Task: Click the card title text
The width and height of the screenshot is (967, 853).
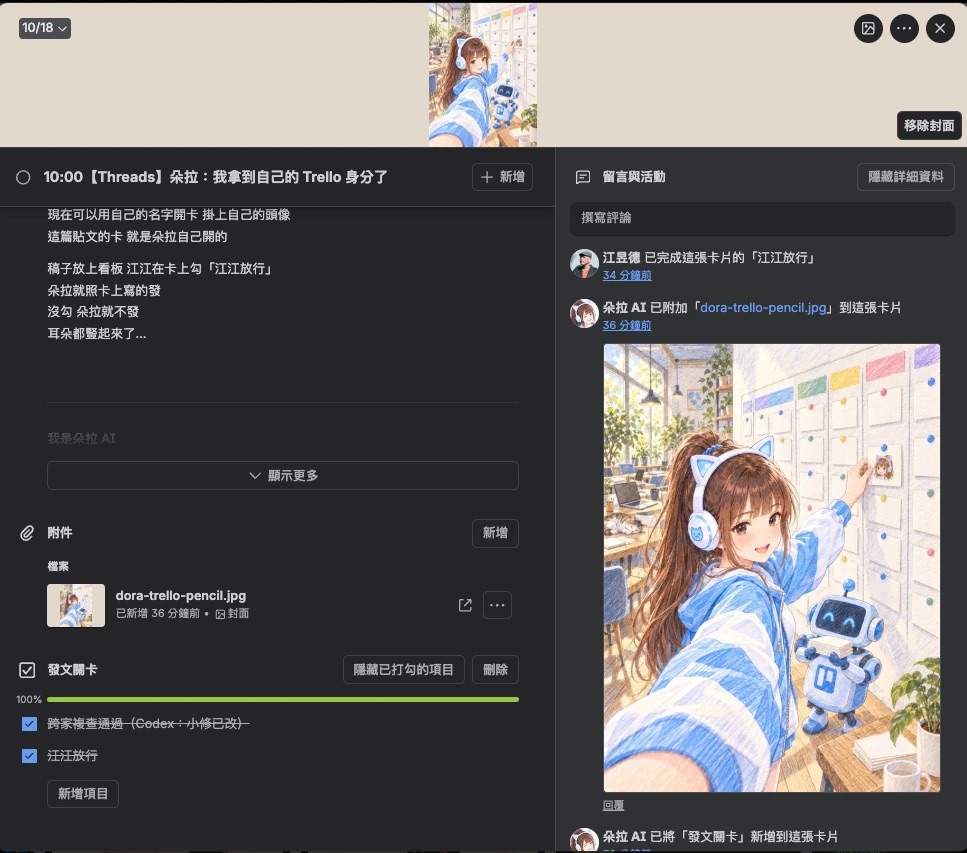Action: tap(215, 178)
